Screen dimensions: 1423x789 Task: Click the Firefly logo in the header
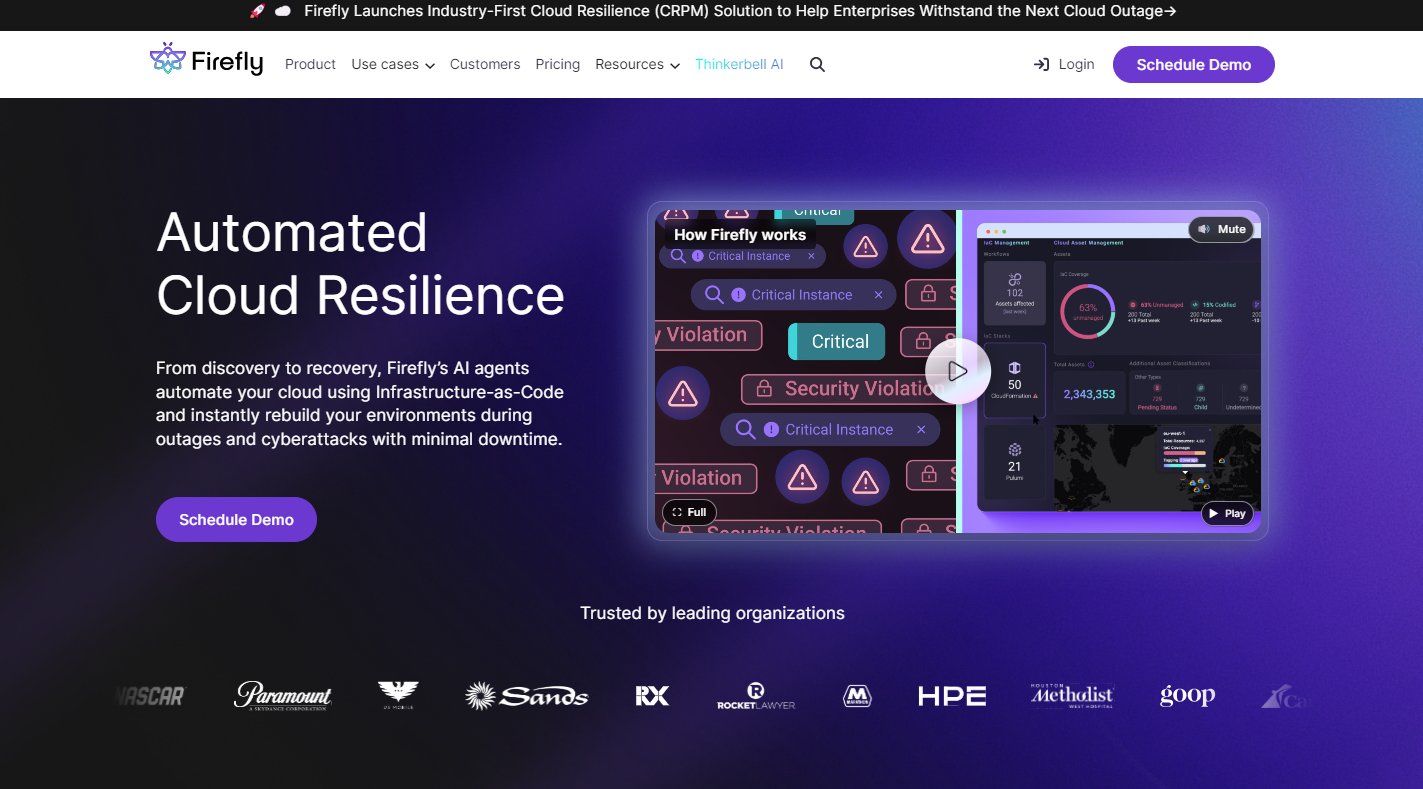[207, 61]
